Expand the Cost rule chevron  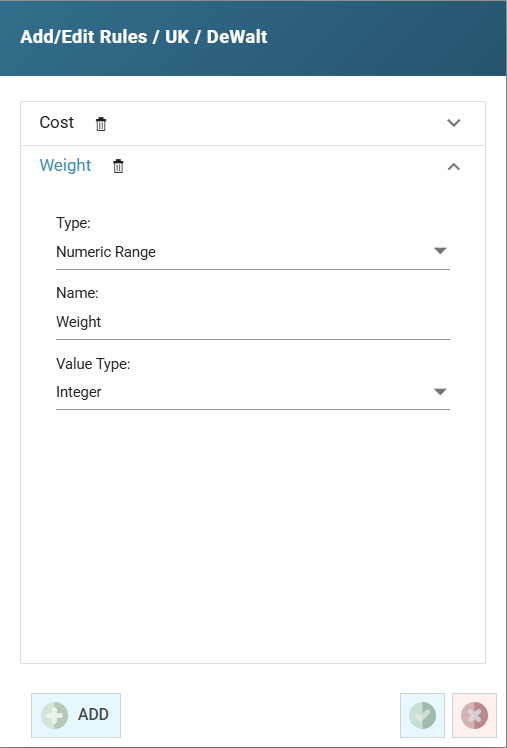pyautogui.click(x=454, y=123)
